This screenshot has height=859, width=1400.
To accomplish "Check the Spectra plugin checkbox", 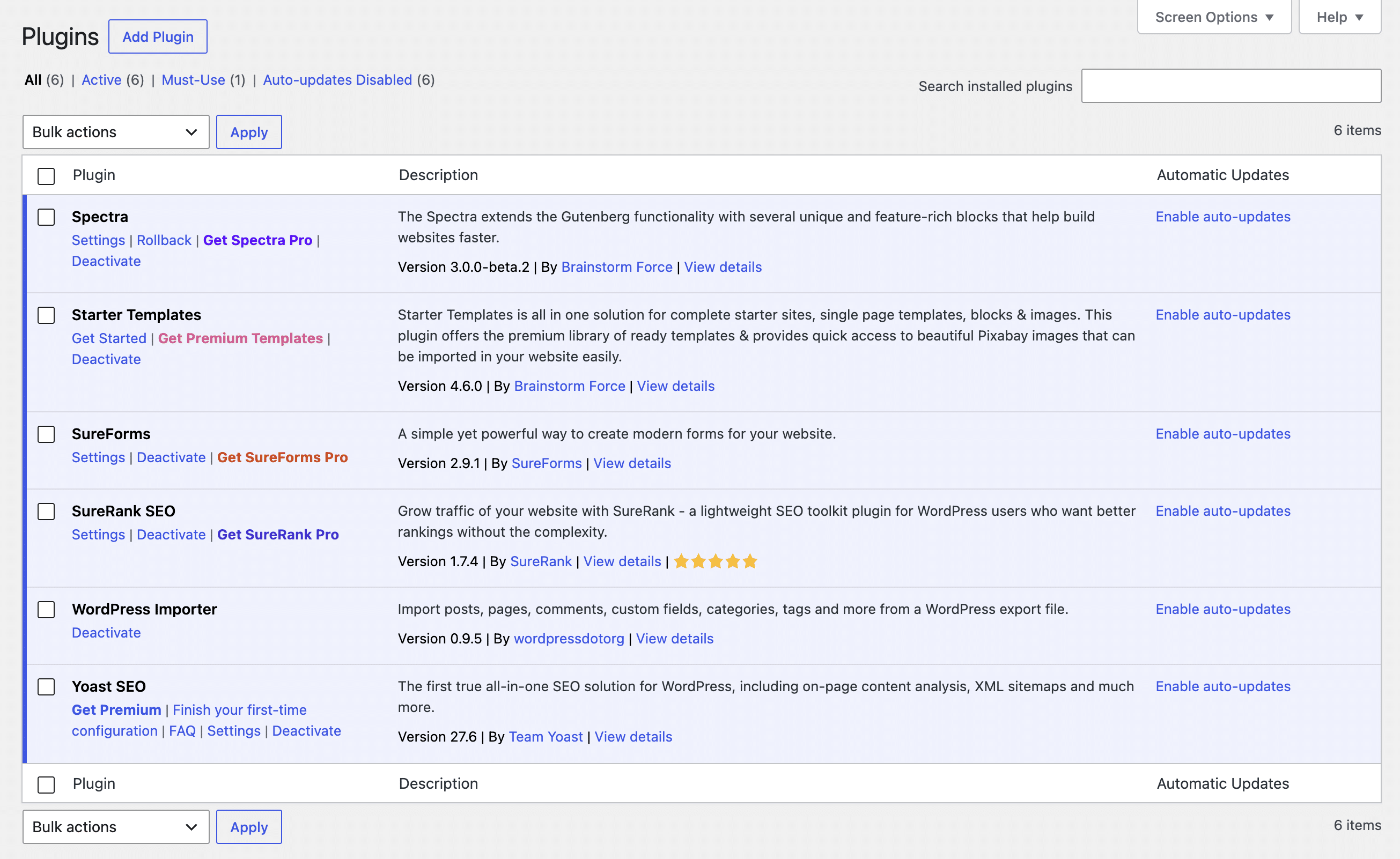I will (46, 217).
